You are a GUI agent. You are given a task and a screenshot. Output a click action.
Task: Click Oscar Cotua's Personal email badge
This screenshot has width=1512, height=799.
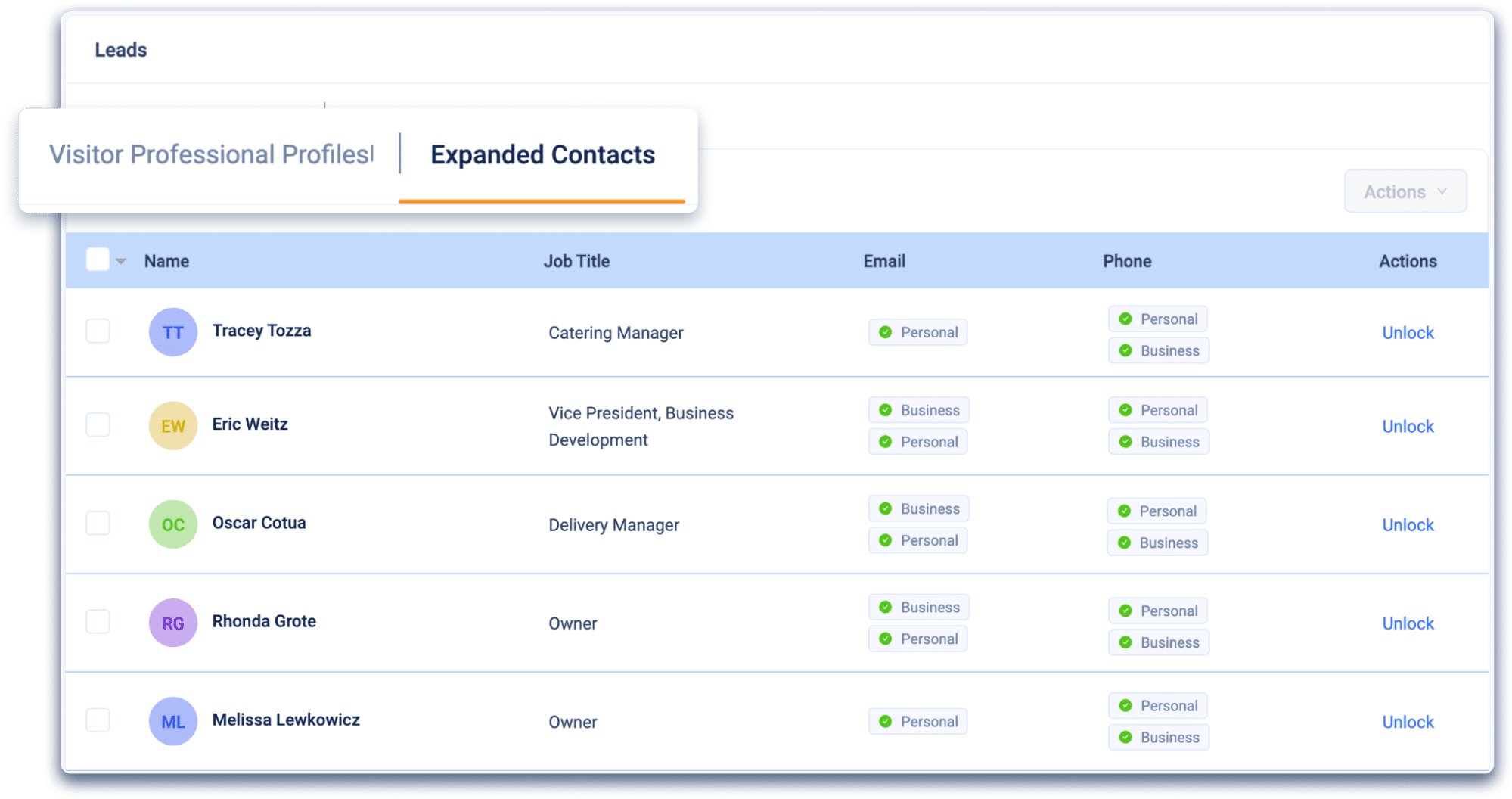point(917,540)
